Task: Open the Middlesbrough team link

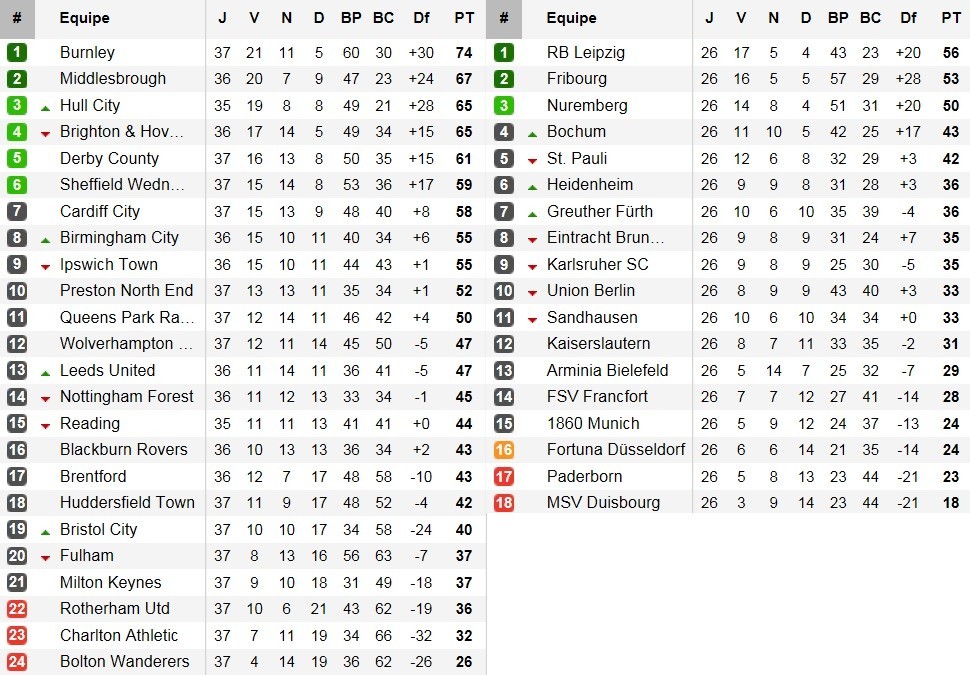Action: point(113,79)
